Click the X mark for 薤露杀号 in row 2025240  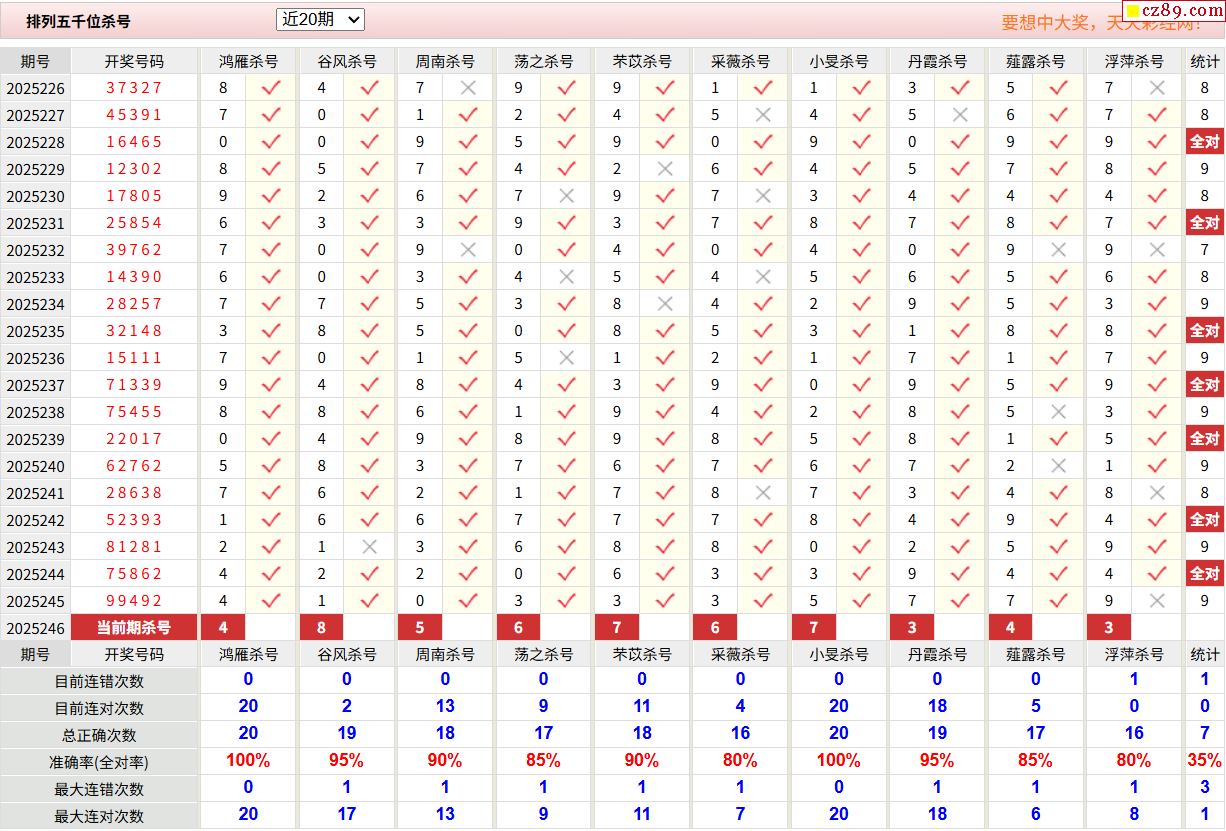tap(1059, 466)
